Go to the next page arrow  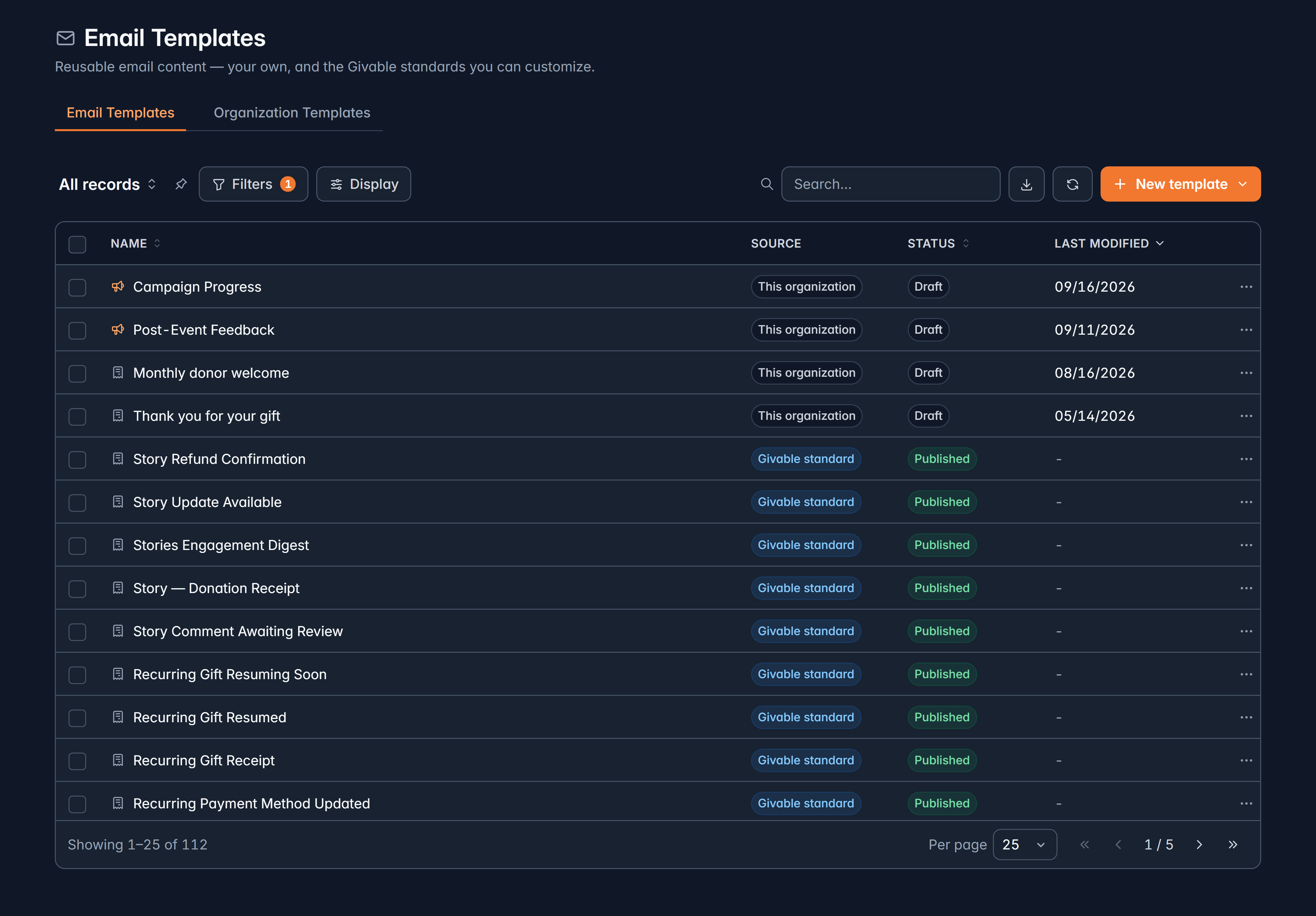click(x=1199, y=844)
